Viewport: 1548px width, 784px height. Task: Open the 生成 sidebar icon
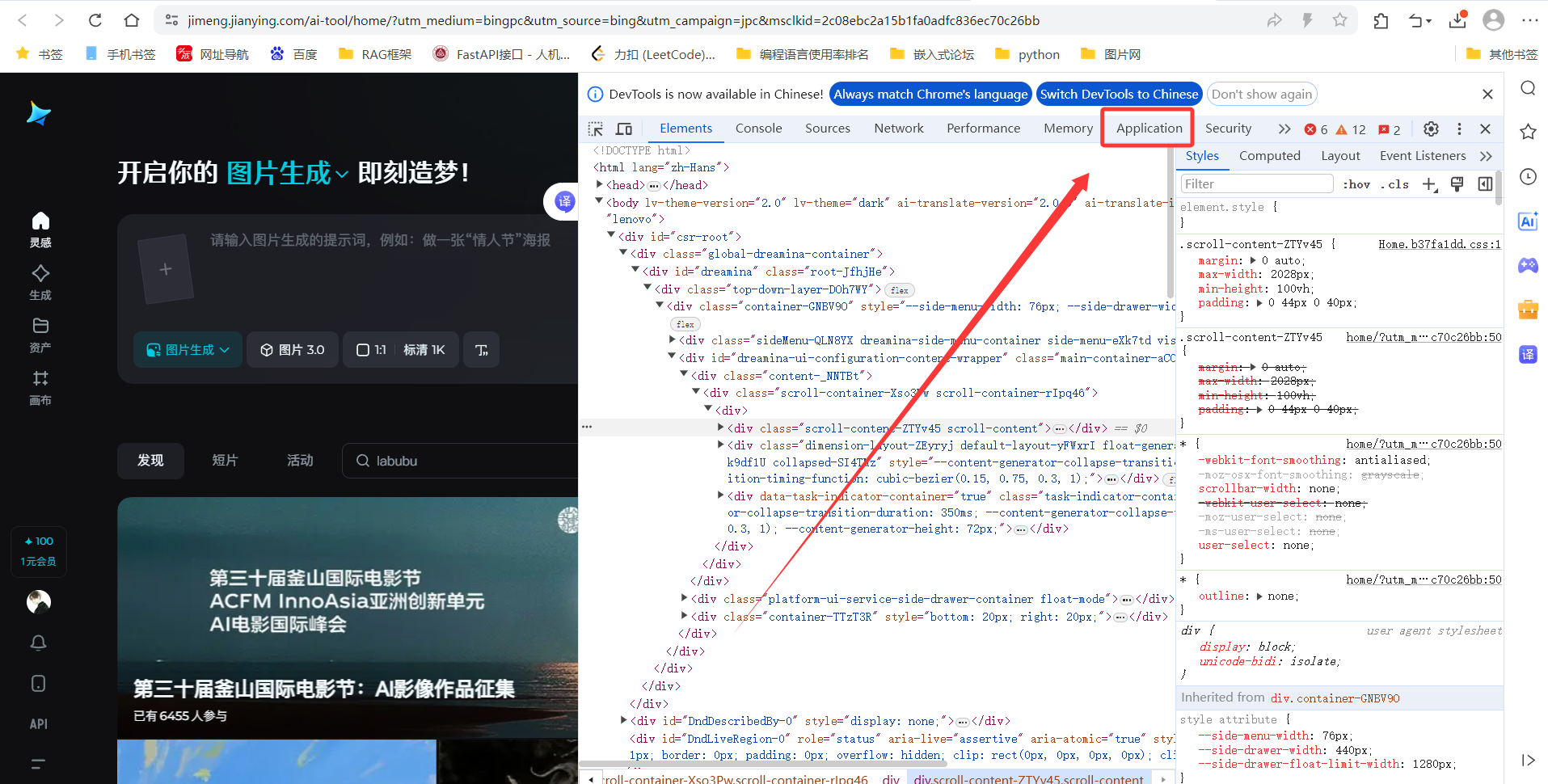click(x=40, y=282)
